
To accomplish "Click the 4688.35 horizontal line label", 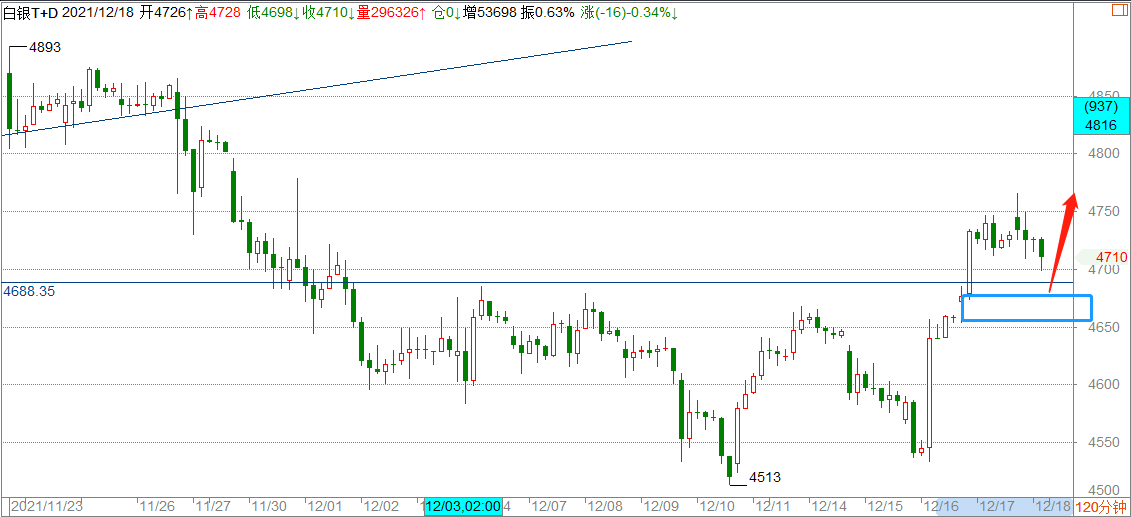I will click(29, 291).
